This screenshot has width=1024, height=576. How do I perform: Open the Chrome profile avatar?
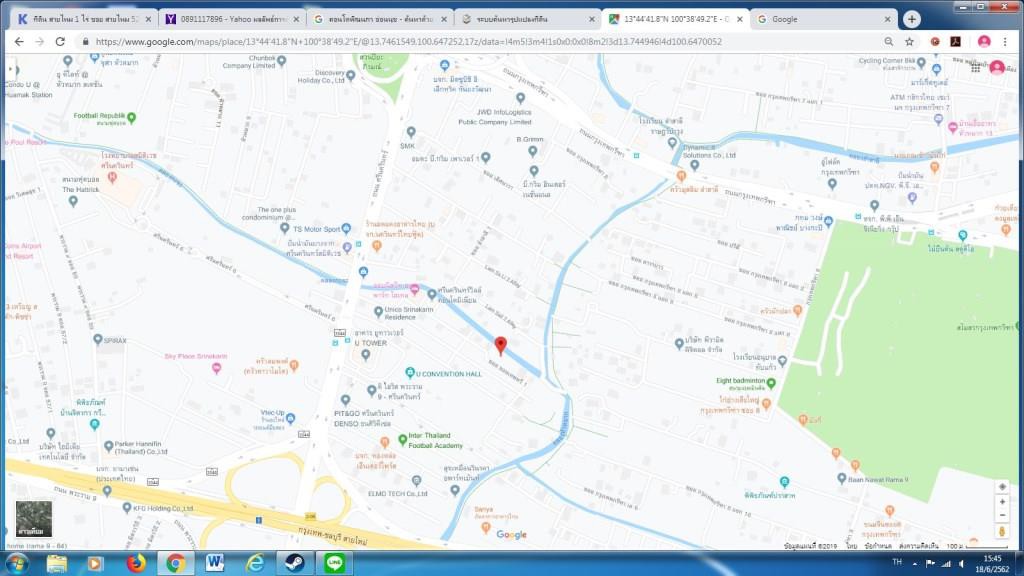(x=984, y=42)
